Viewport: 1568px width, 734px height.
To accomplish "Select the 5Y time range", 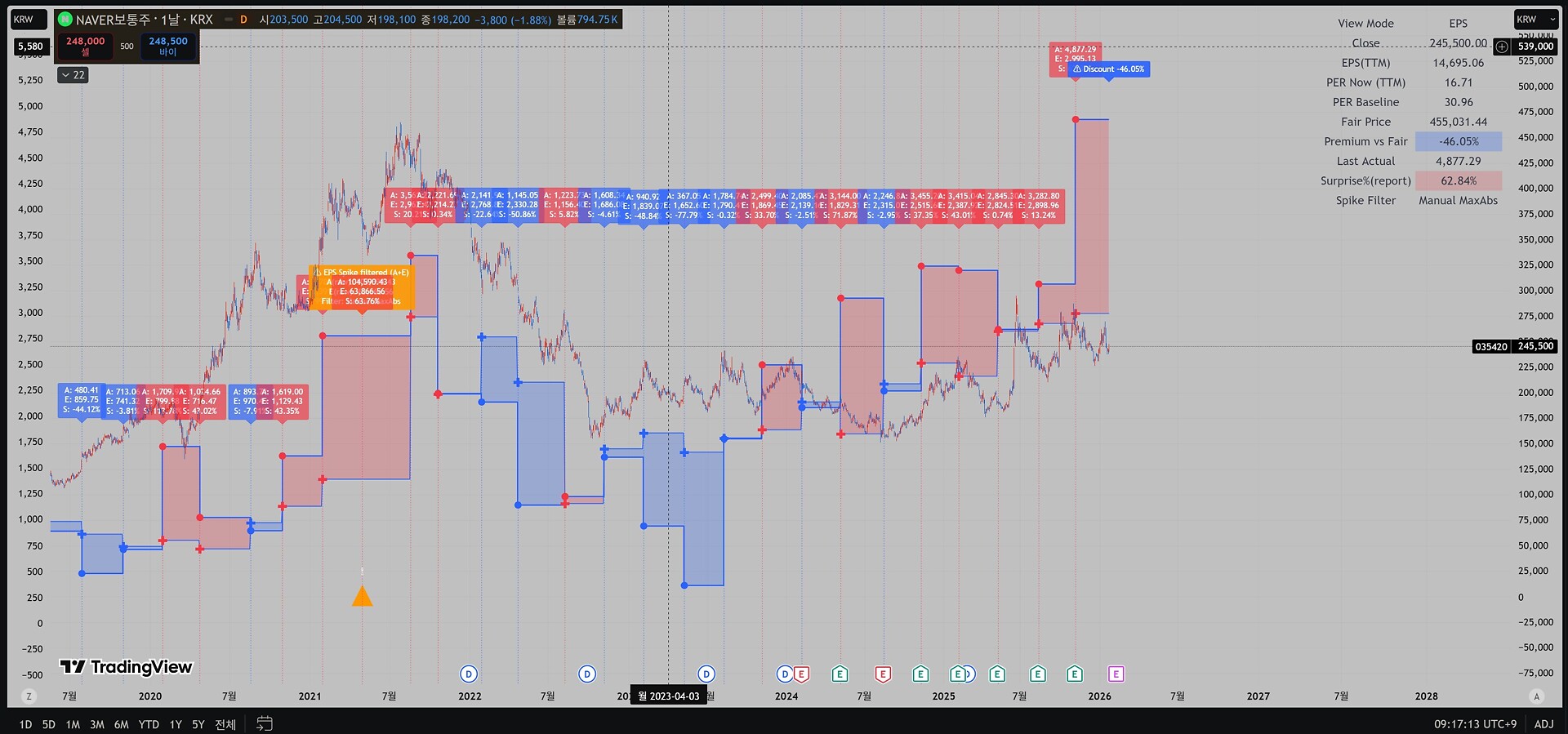I will [198, 724].
